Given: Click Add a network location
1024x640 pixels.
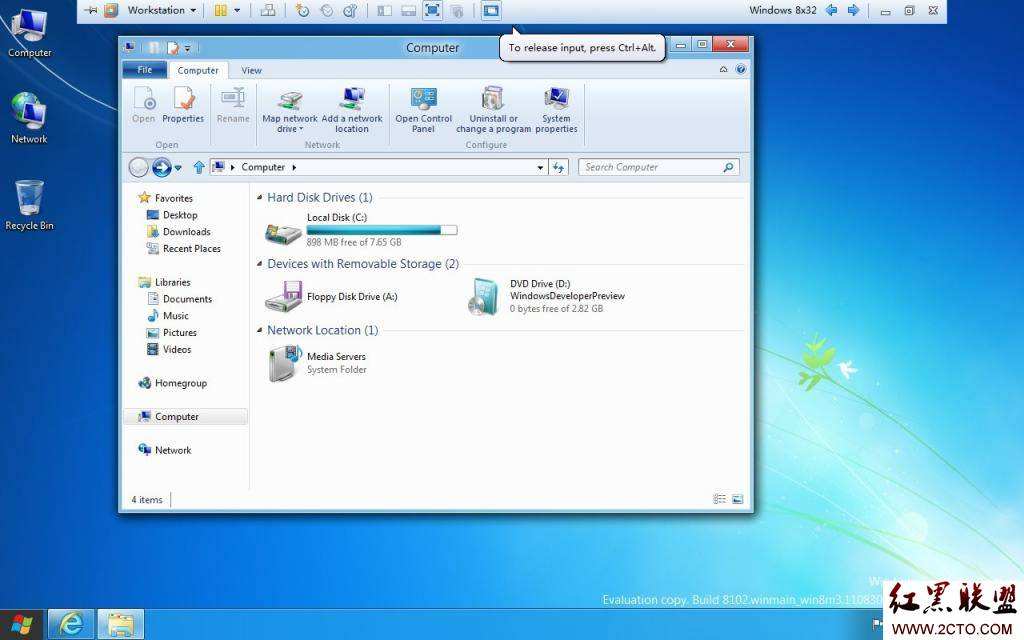Looking at the screenshot, I should 352,110.
